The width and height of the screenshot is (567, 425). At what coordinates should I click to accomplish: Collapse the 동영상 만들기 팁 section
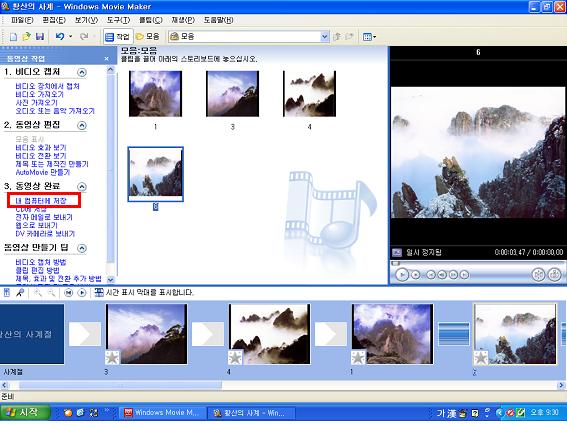click(82, 248)
